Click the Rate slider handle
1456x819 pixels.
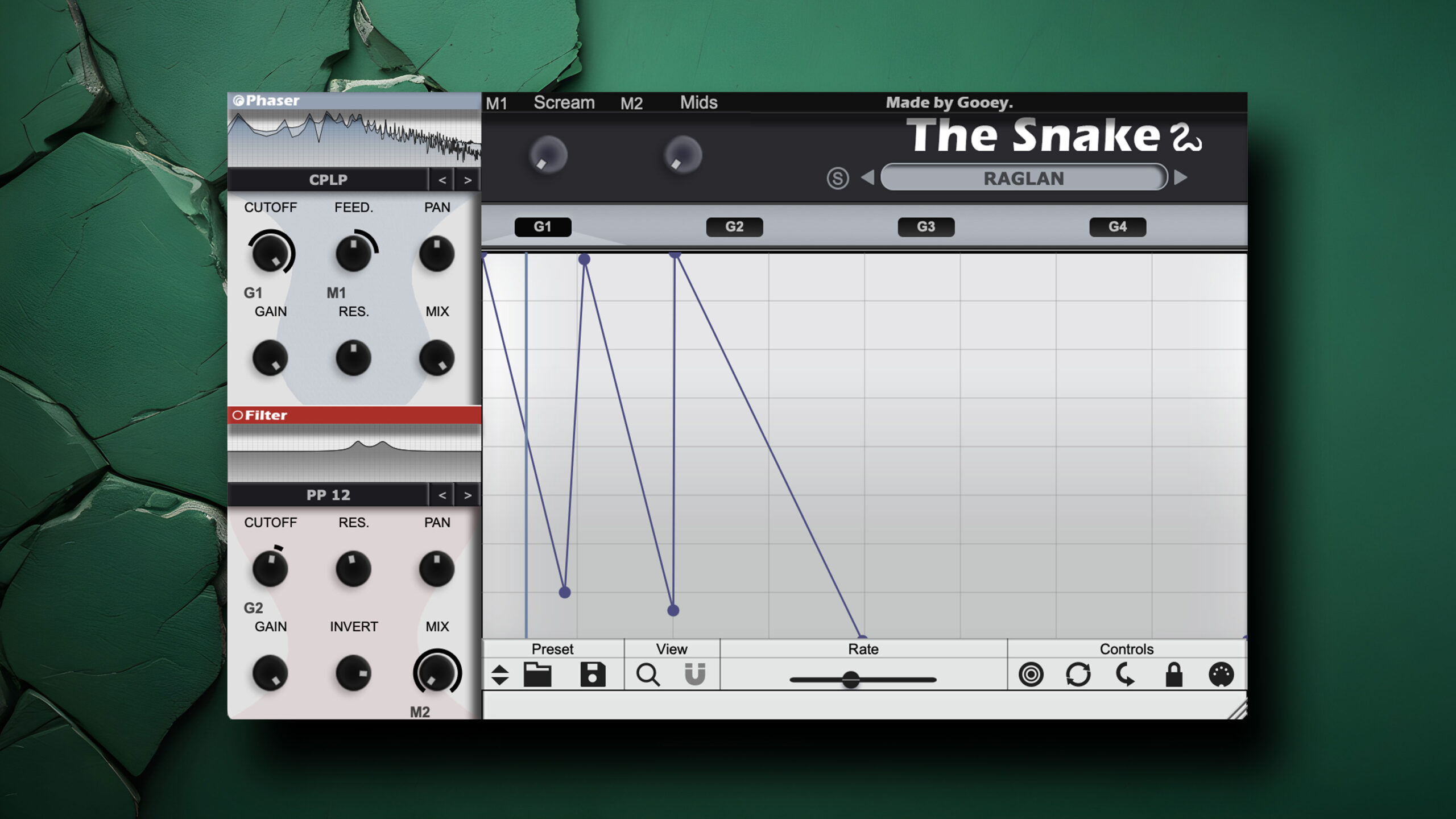[x=851, y=679]
